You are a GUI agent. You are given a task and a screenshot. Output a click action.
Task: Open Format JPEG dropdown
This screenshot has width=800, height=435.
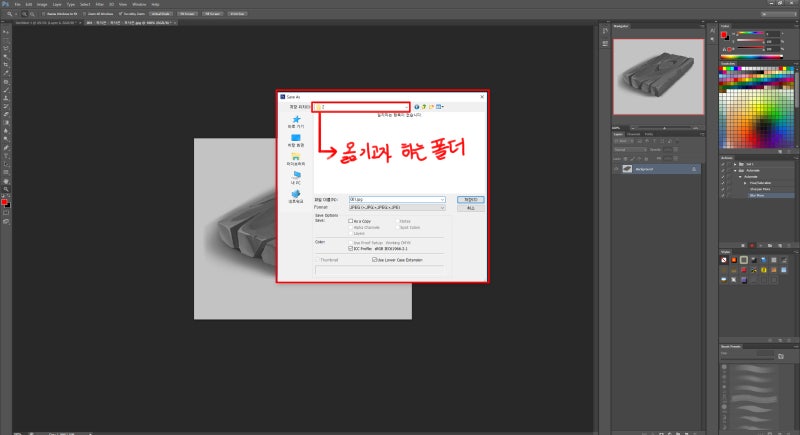point(442,208)
